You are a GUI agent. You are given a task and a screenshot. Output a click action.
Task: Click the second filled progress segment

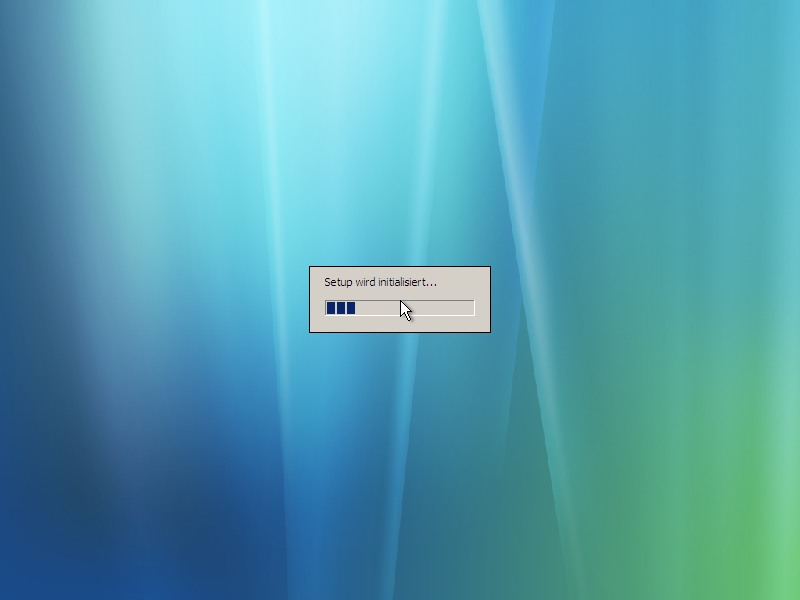340,308
